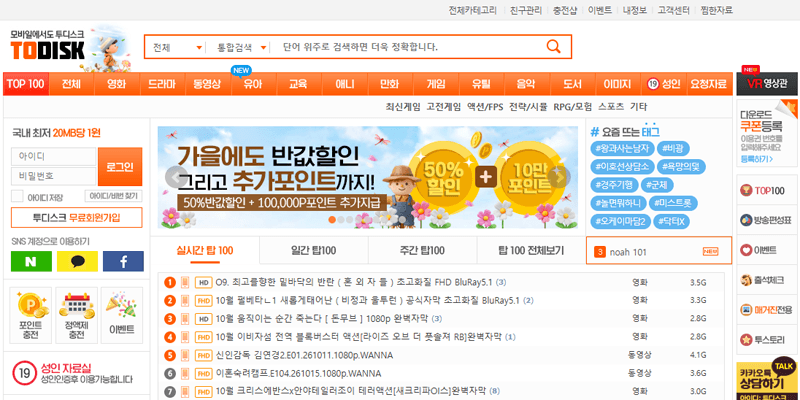Open the 게임 category menu
This screenshot has width=800, height=400.
tap(436, 84)
